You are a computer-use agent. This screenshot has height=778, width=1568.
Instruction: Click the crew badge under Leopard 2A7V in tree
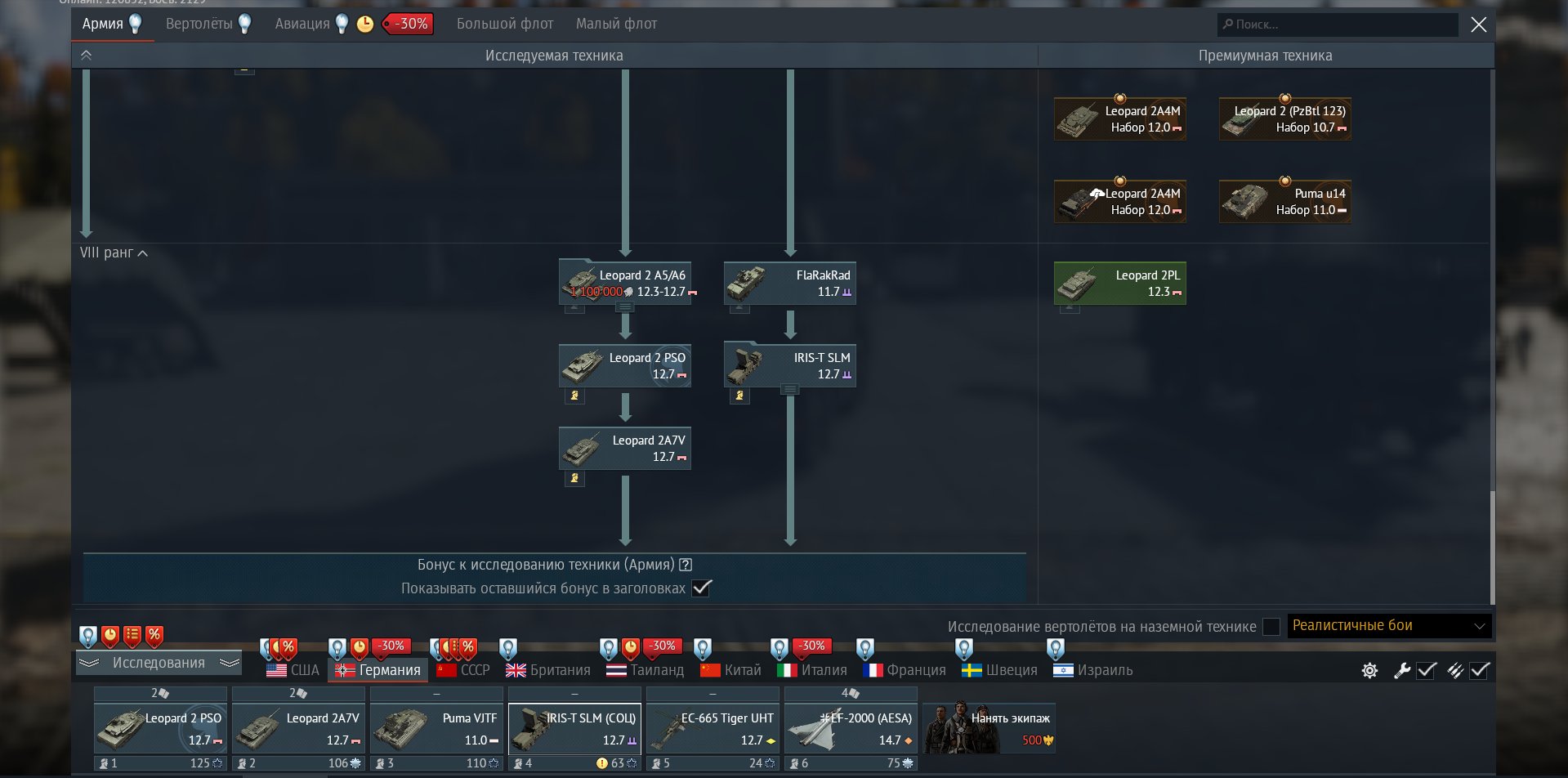click(574, 478)
